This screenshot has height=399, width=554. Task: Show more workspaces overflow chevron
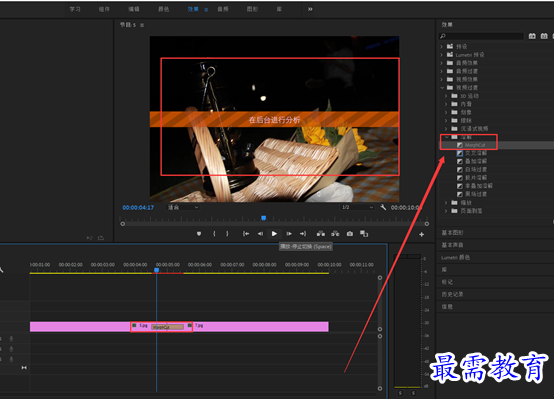[x=310, y=9]
